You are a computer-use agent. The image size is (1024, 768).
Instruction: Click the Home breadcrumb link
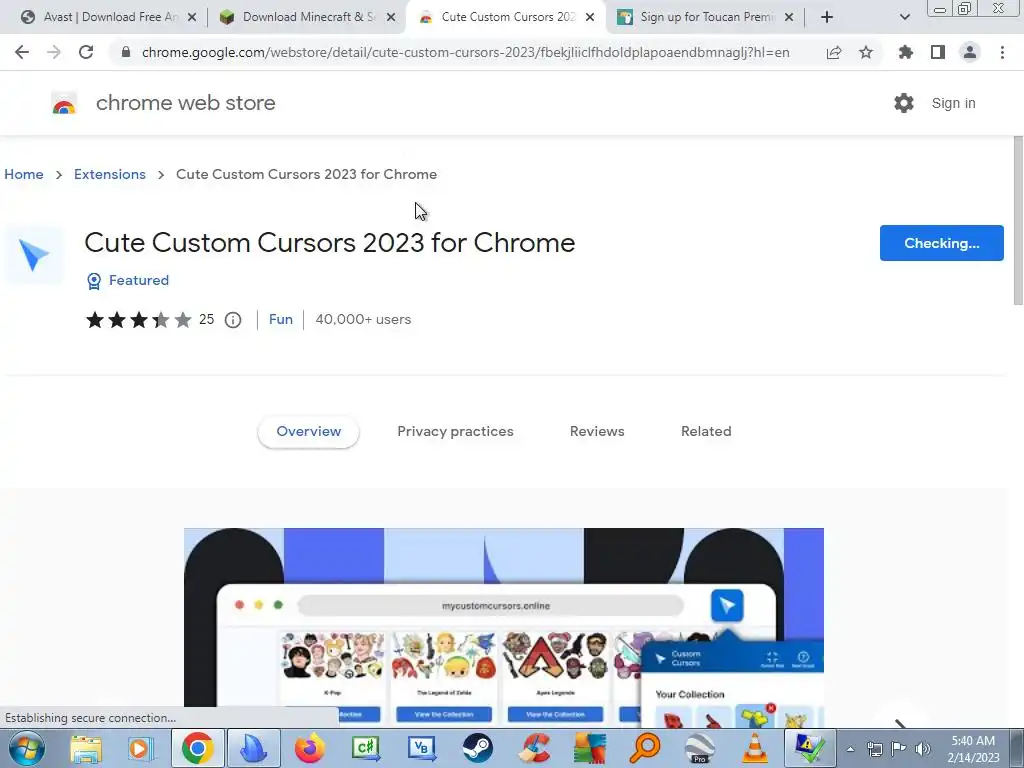point(24,174)
